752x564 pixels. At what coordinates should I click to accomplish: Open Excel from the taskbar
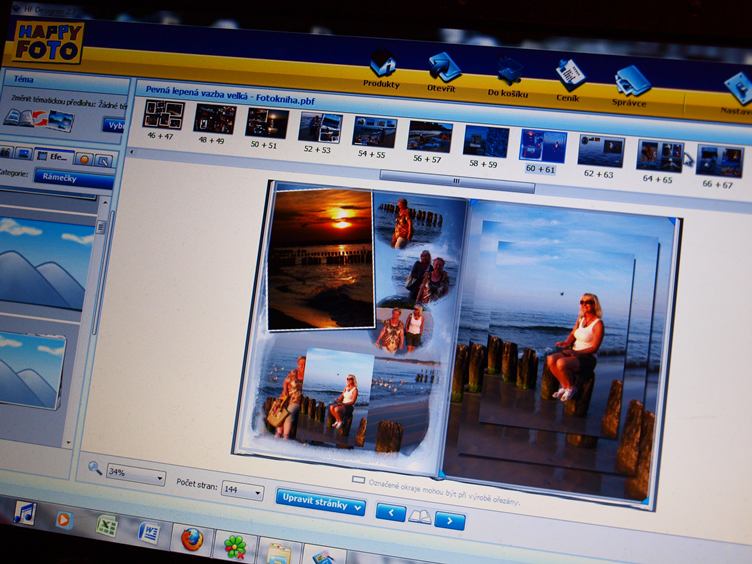(106, 526)
